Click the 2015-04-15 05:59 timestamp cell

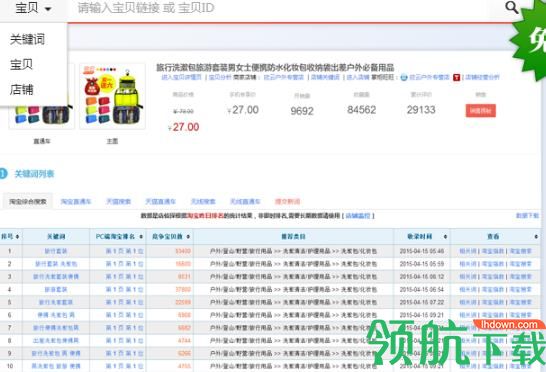pyautogui.click(x=422, y=264)
